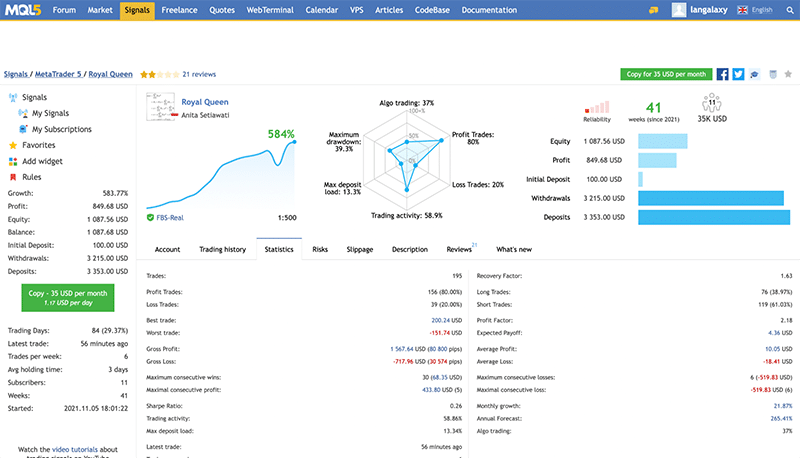Click the Favorites star sidebar icon
Image resolution: width=800 pixels, height=458 pixels.
(13, 145)
